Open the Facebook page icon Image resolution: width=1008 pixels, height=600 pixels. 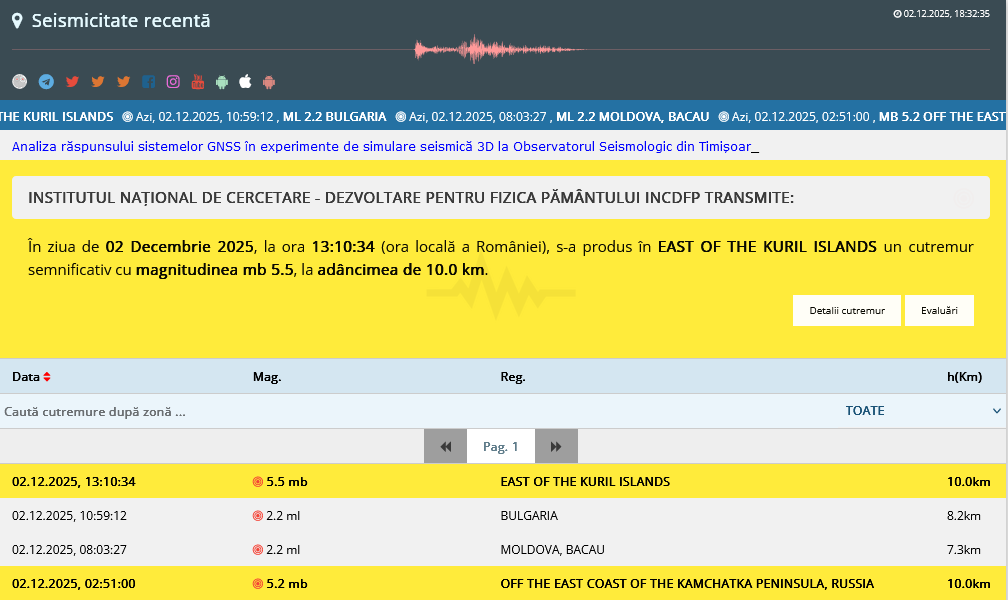pos(148,82)
